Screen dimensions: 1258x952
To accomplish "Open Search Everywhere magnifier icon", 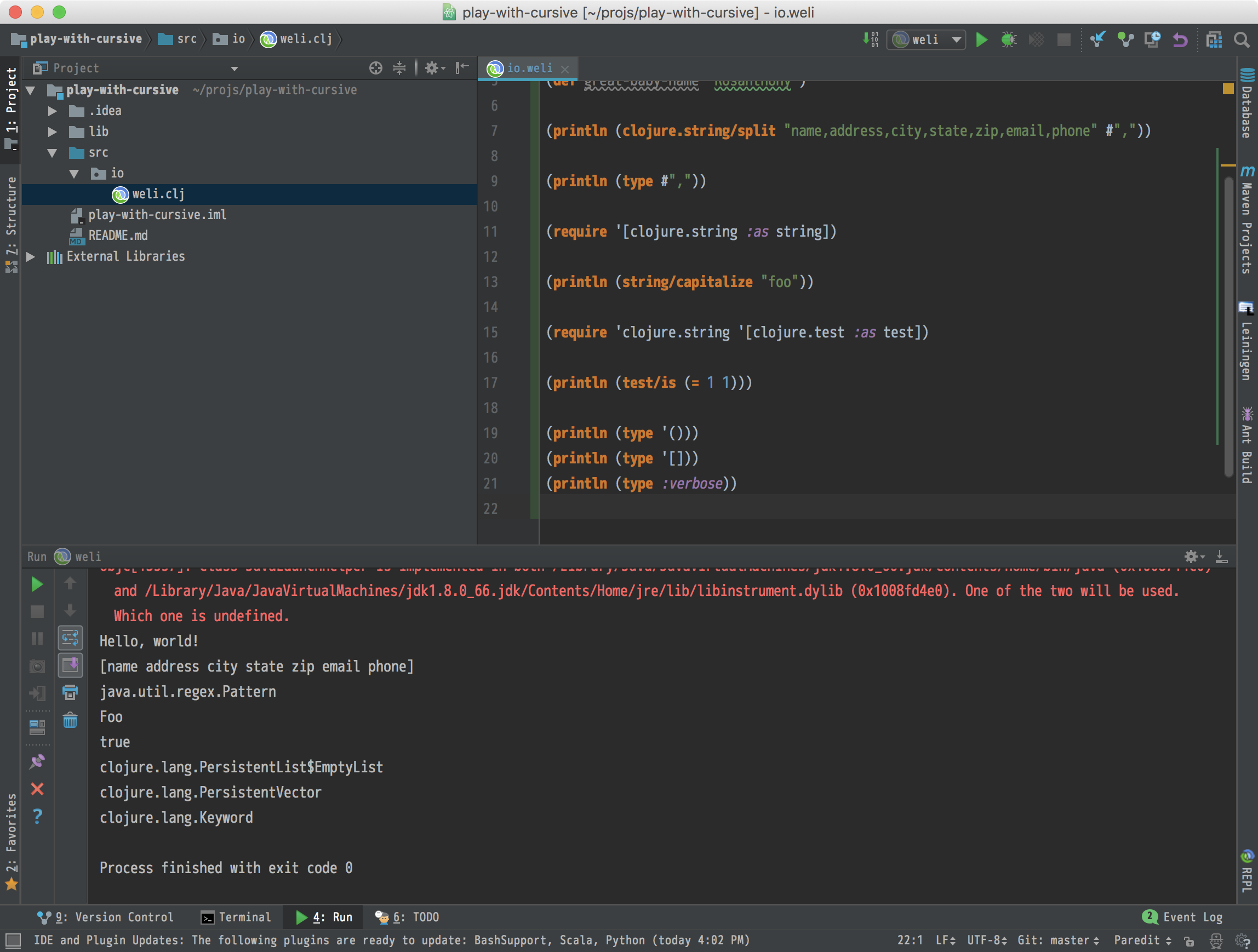I will click(1241, 40).
